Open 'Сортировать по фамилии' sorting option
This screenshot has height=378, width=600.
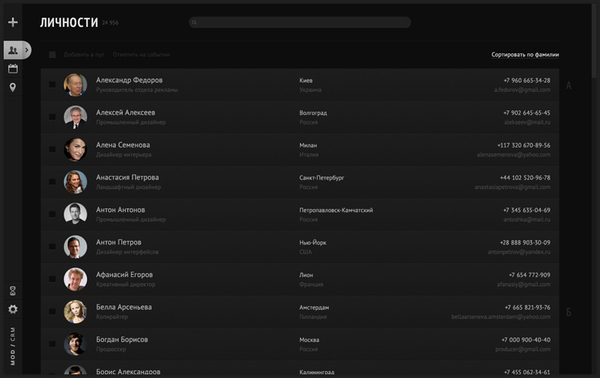(525, 55)
